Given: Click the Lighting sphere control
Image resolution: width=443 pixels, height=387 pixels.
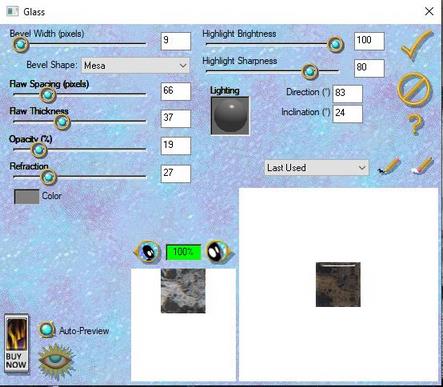Looking at the screenshot, I should pyautogui.click(x=230, y=116).
